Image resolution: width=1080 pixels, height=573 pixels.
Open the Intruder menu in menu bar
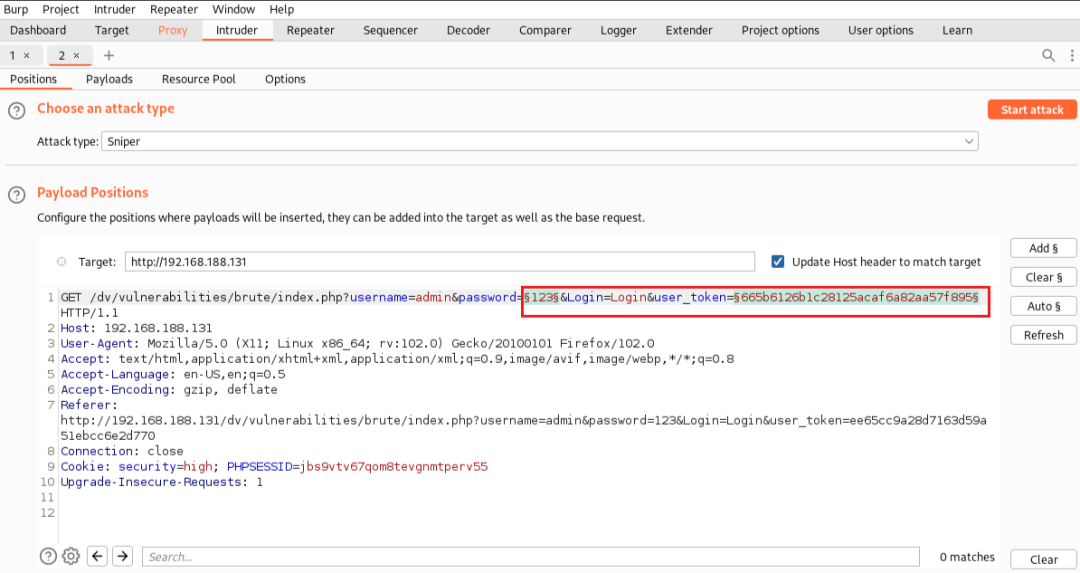114,10
